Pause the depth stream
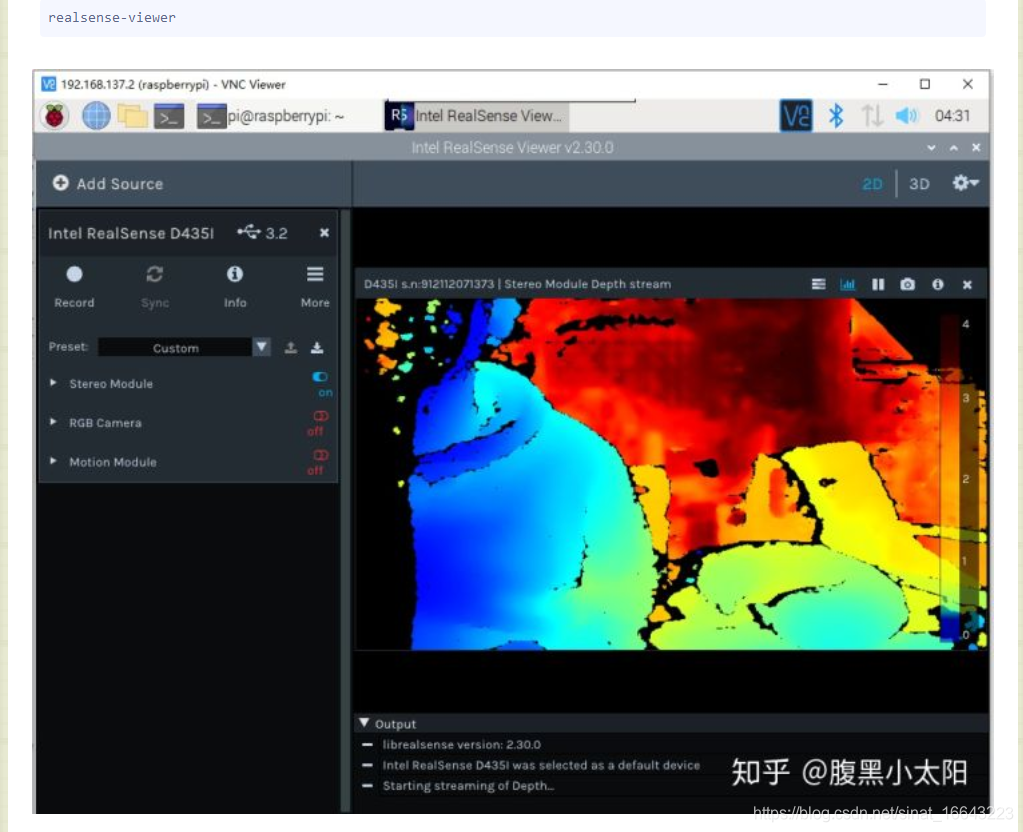The height and width of the screenshot is (832, 1023). (x=878, y=285)
